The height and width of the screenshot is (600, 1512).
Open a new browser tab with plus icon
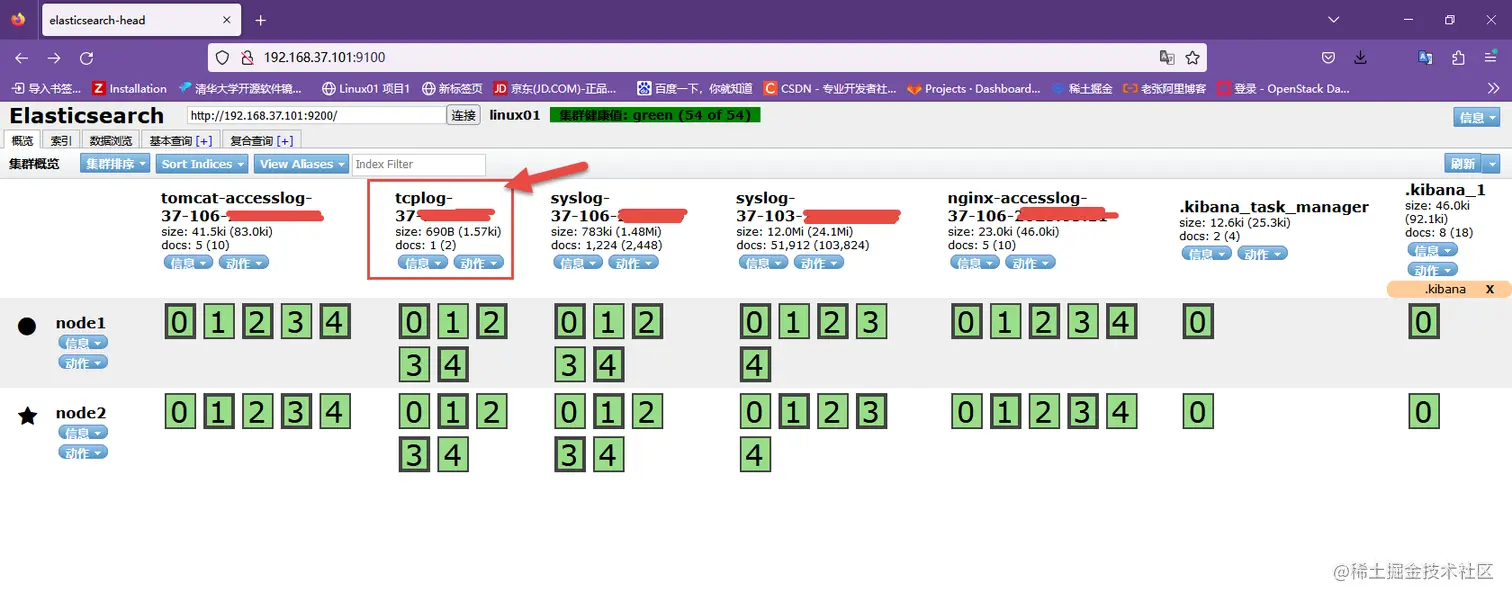[261, 20]
